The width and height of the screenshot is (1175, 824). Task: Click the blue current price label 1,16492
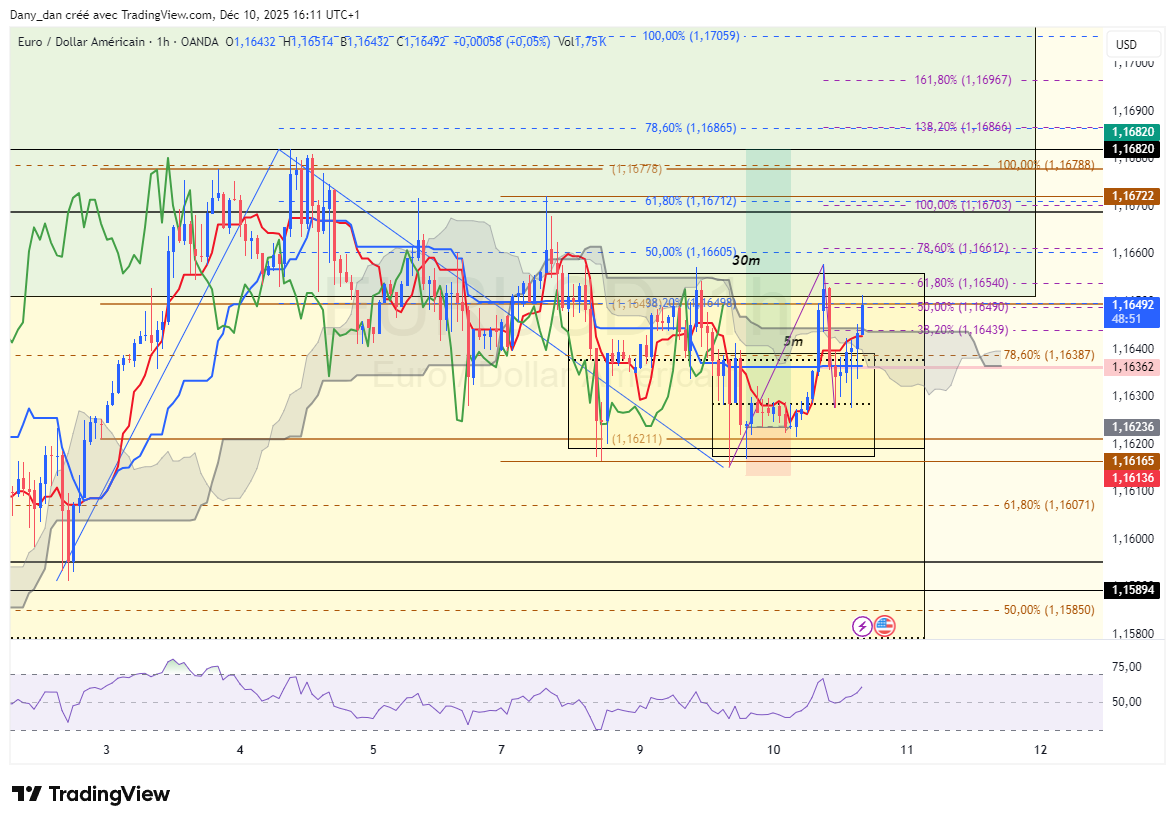[1132, 312]
